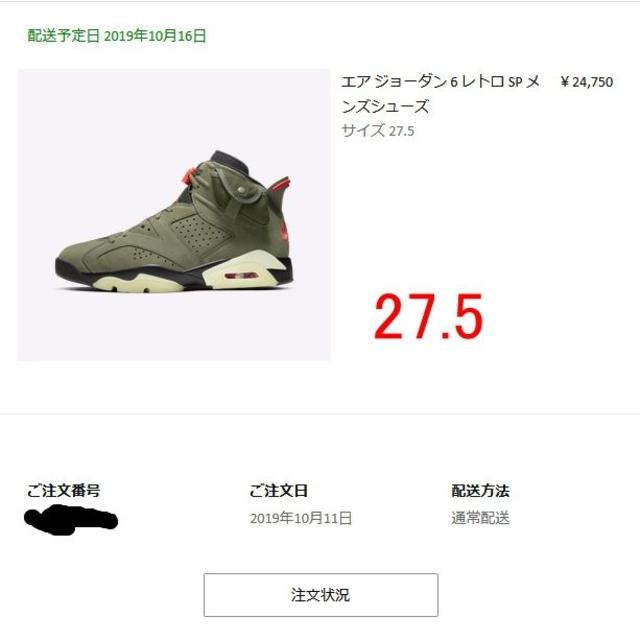Click the 配送方法 shipping method heading
Image resolution: width=640 pixels, height=640 pixels.
[480, 491]
